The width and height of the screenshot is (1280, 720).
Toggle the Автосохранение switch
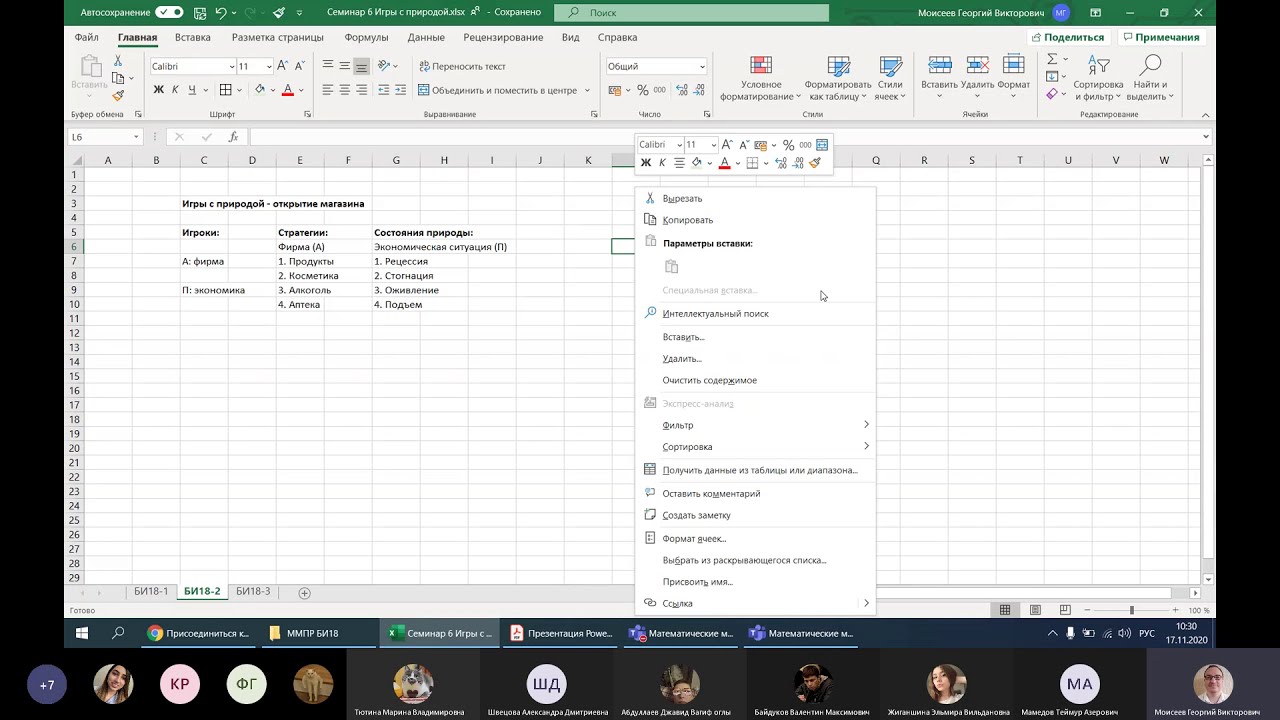tap(169, 13)
